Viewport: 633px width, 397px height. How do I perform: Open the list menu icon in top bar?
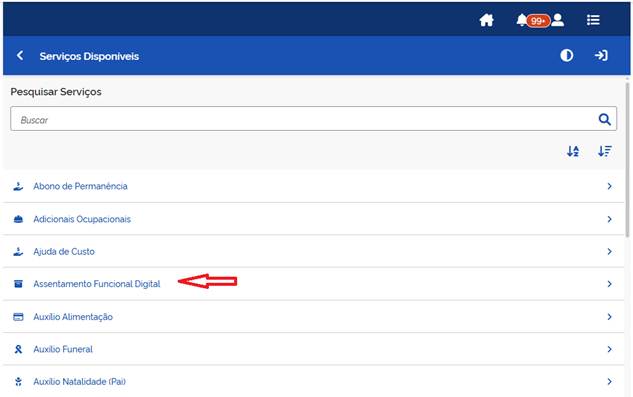[593, 20]
